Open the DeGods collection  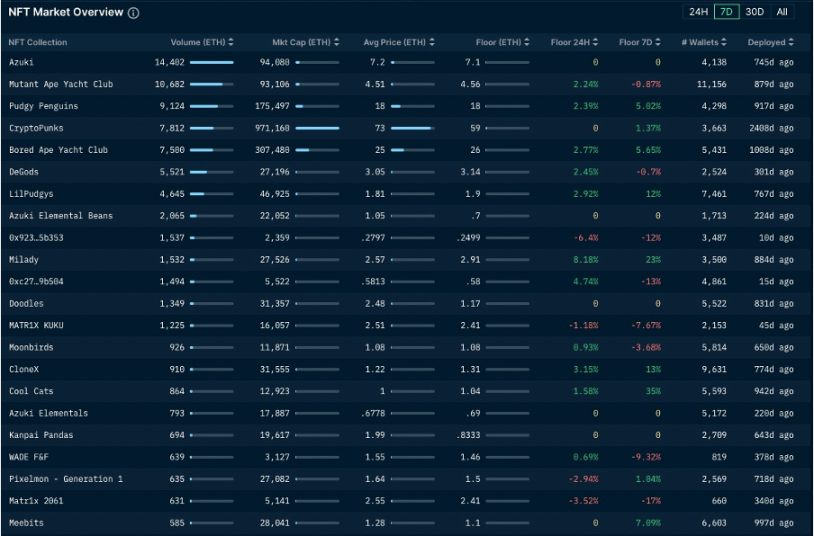(23, 172)
